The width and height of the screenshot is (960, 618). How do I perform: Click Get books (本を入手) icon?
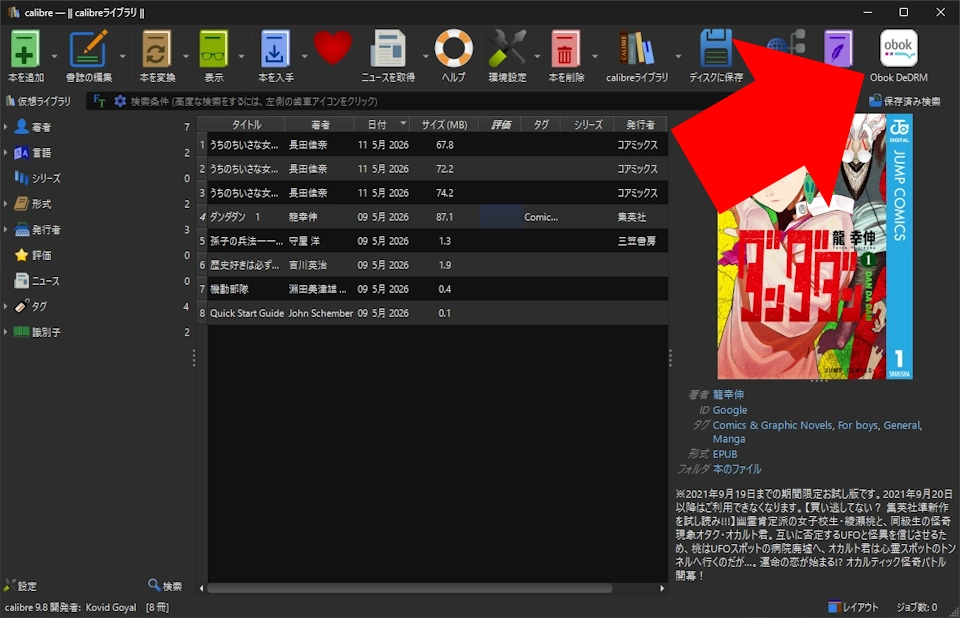275,49
